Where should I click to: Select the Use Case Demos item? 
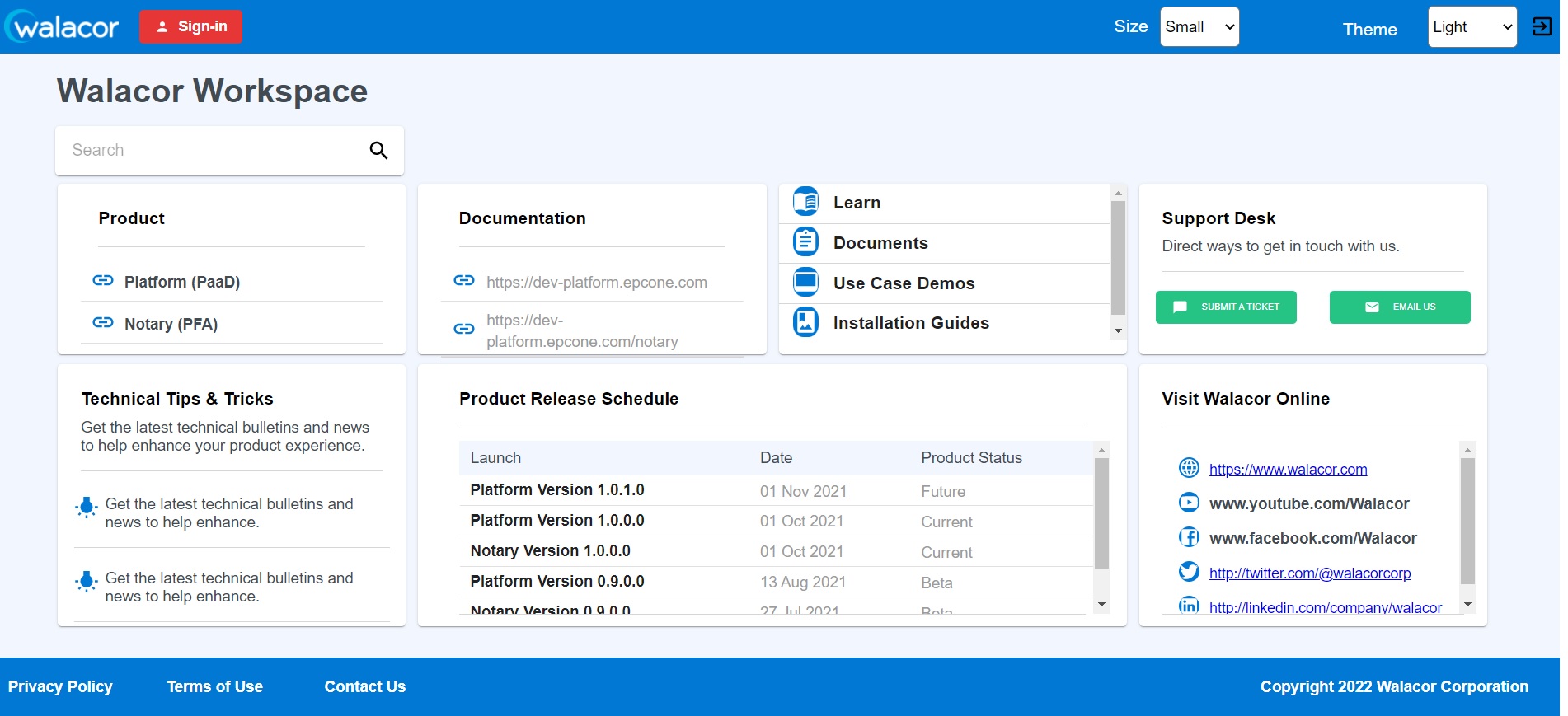pos(945,283)
